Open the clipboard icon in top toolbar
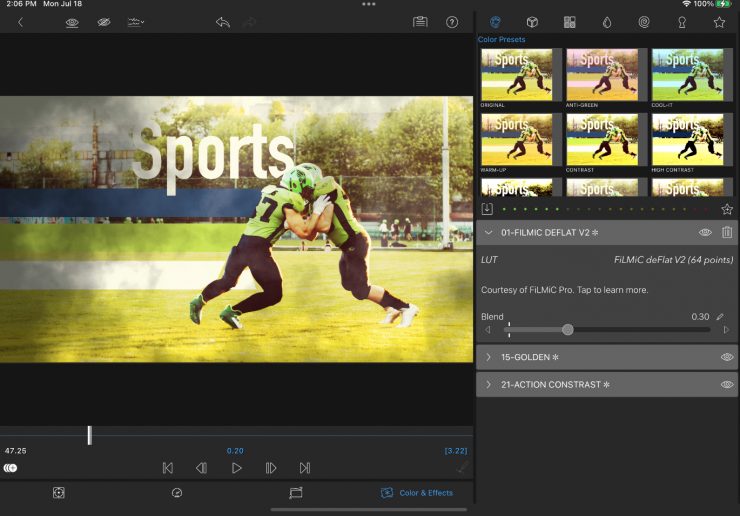 420,22
